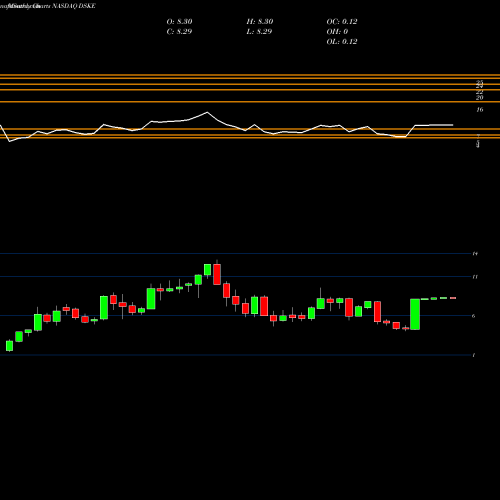Viewport: 500px width, 500px height.
Task: Click the 'H: 8.30' high price value
Action: 260,21
